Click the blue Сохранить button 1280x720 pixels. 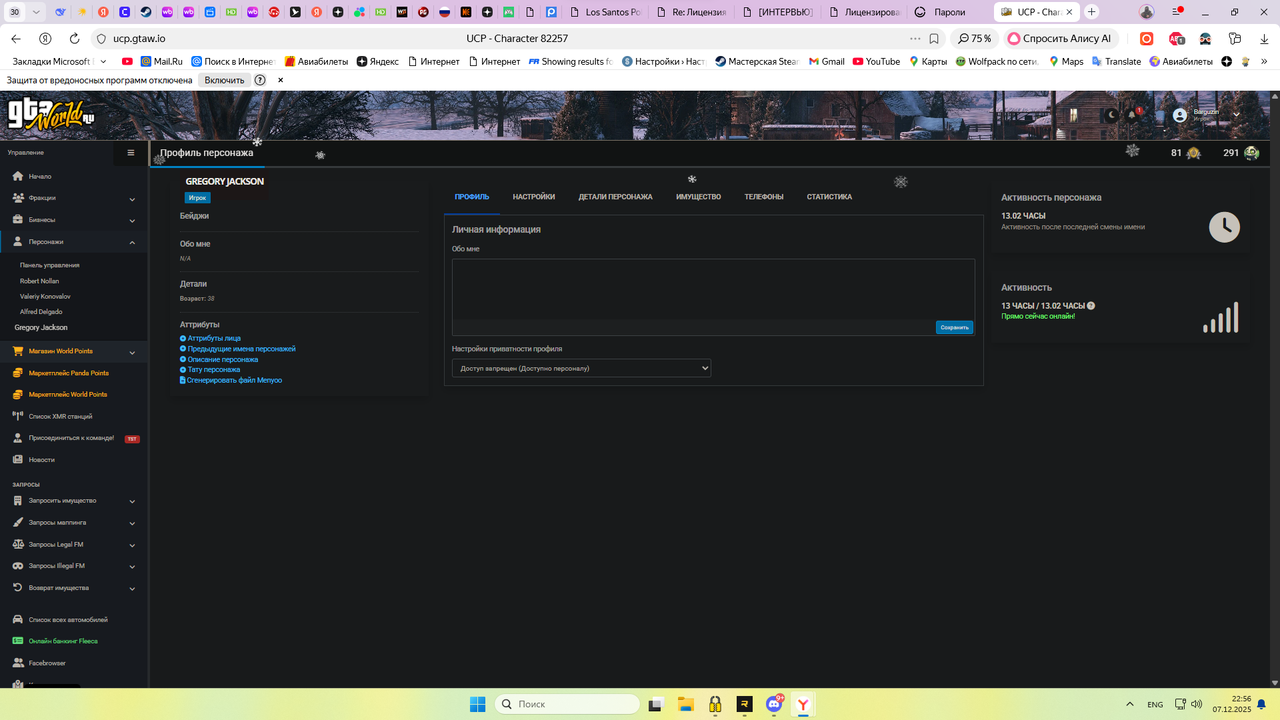click(954, 327)
